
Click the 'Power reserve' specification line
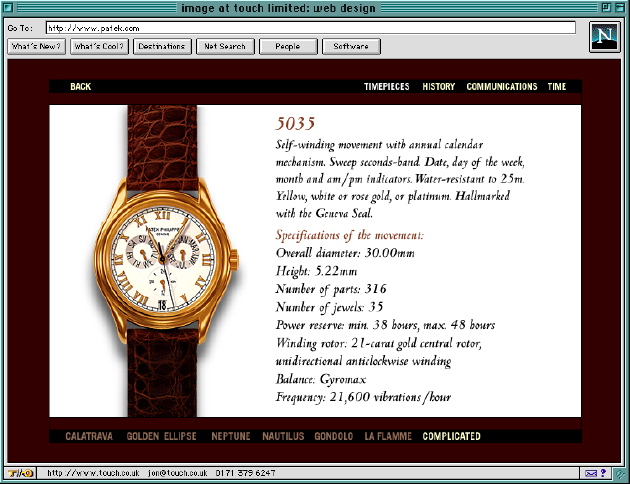[x=385, y=325]
